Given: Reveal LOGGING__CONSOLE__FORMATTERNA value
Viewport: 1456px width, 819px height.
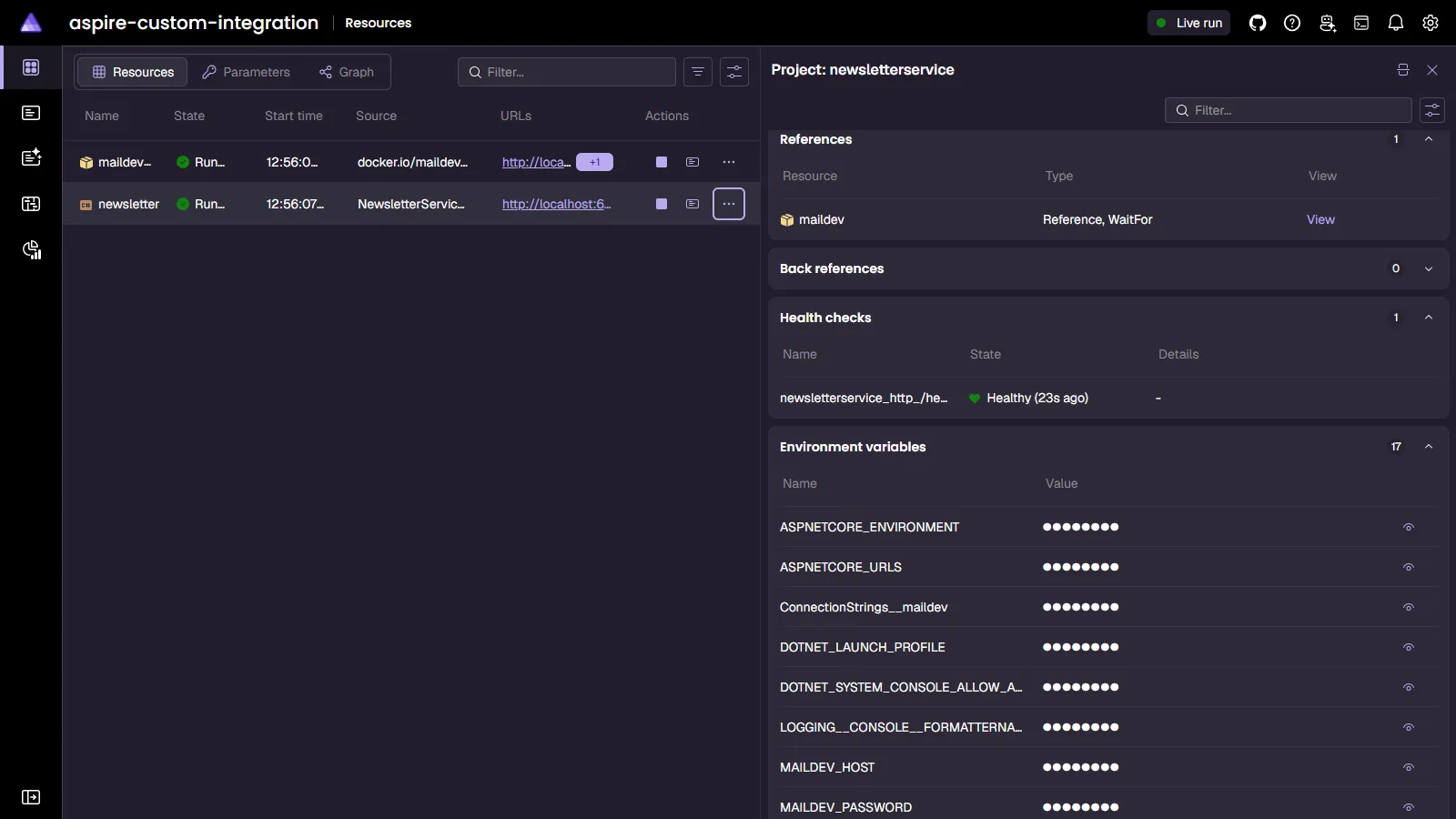Looking at the screenshot, I should pos(1409,727).
